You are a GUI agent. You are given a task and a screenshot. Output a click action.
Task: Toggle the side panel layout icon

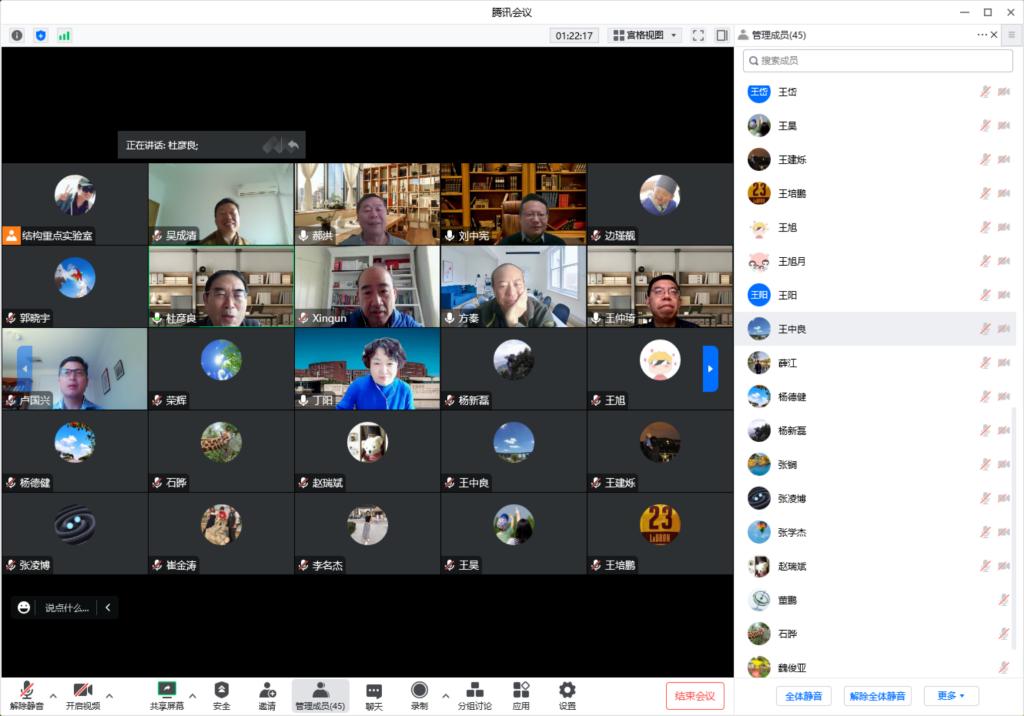(x=722, y=35)
